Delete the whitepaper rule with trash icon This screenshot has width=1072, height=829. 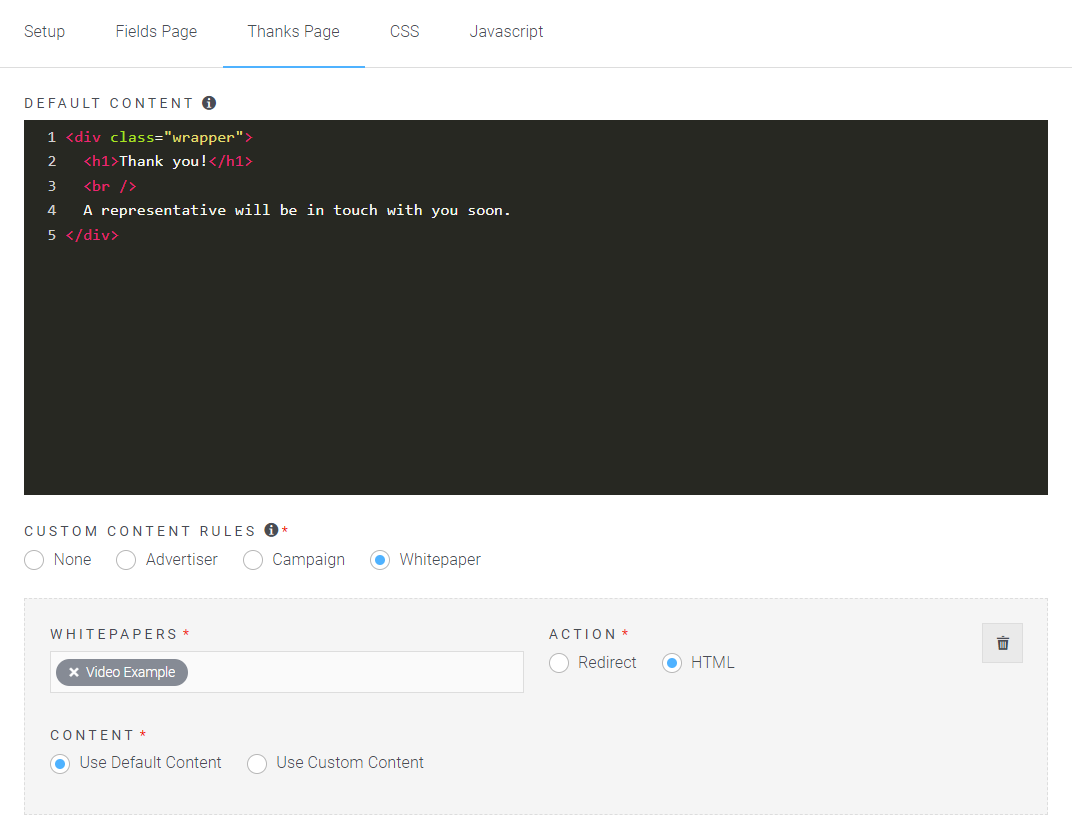point(1002,643)
